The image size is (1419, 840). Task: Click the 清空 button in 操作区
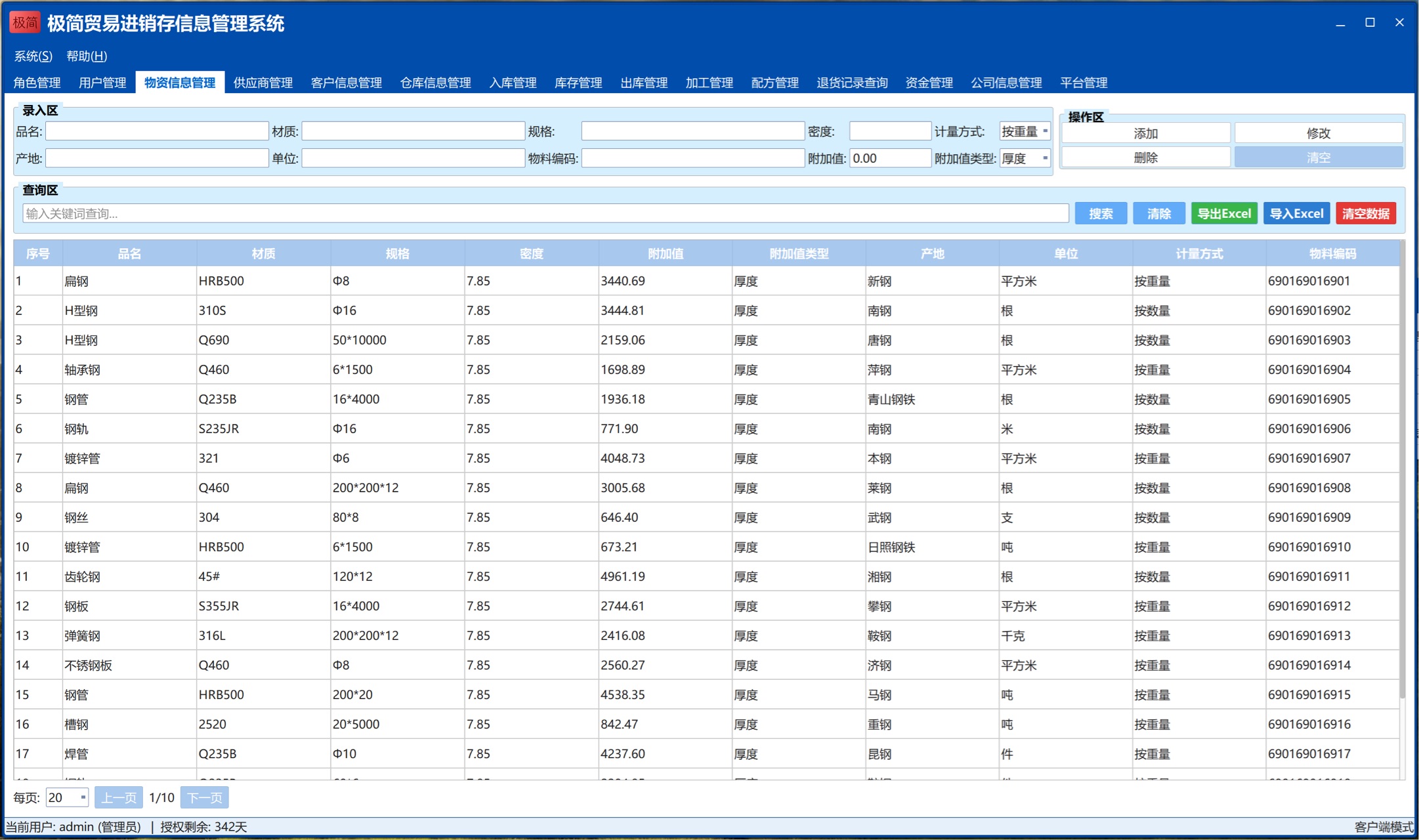tap(1319, 157)
